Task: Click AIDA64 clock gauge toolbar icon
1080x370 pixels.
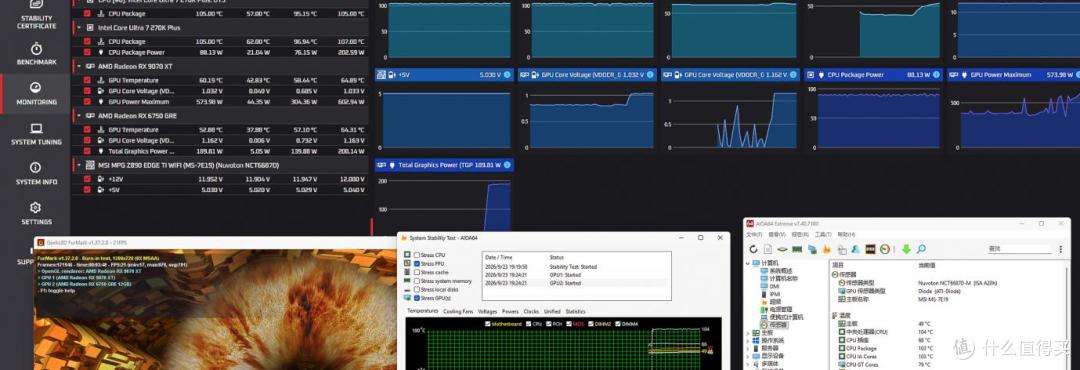Action: [x=885, y=249]
